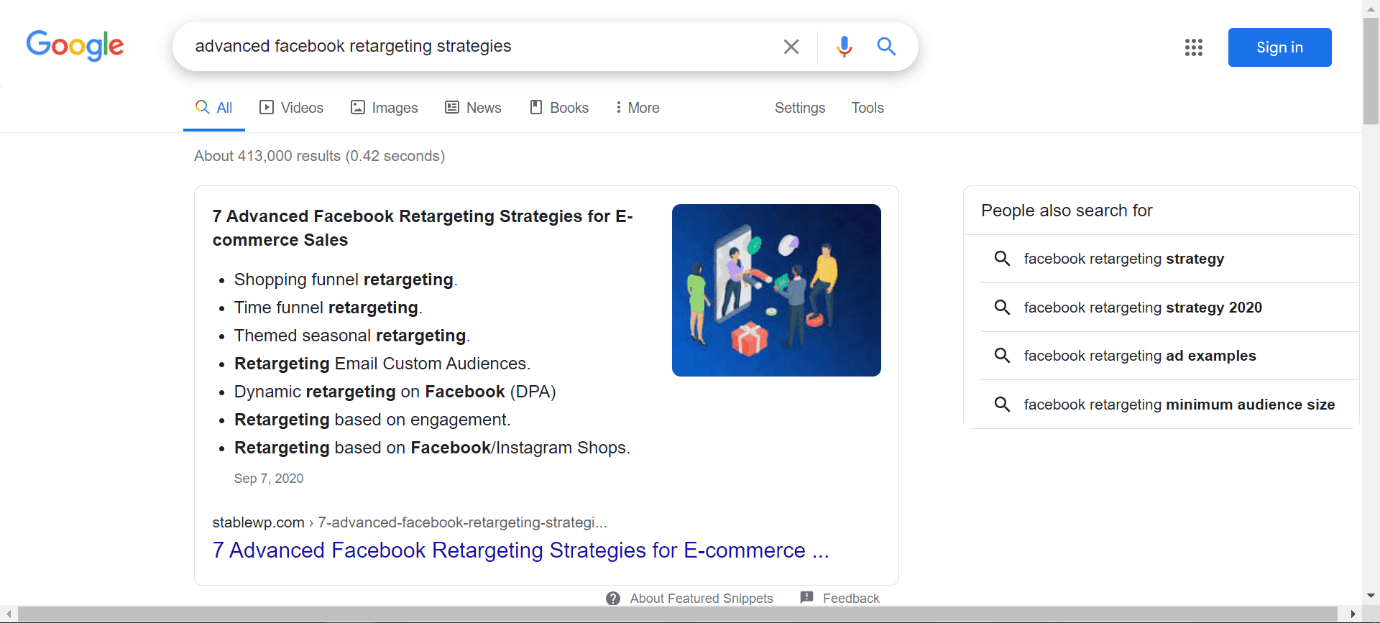
Task: Submit search using the magnifier icon
Action: [886, 46]
